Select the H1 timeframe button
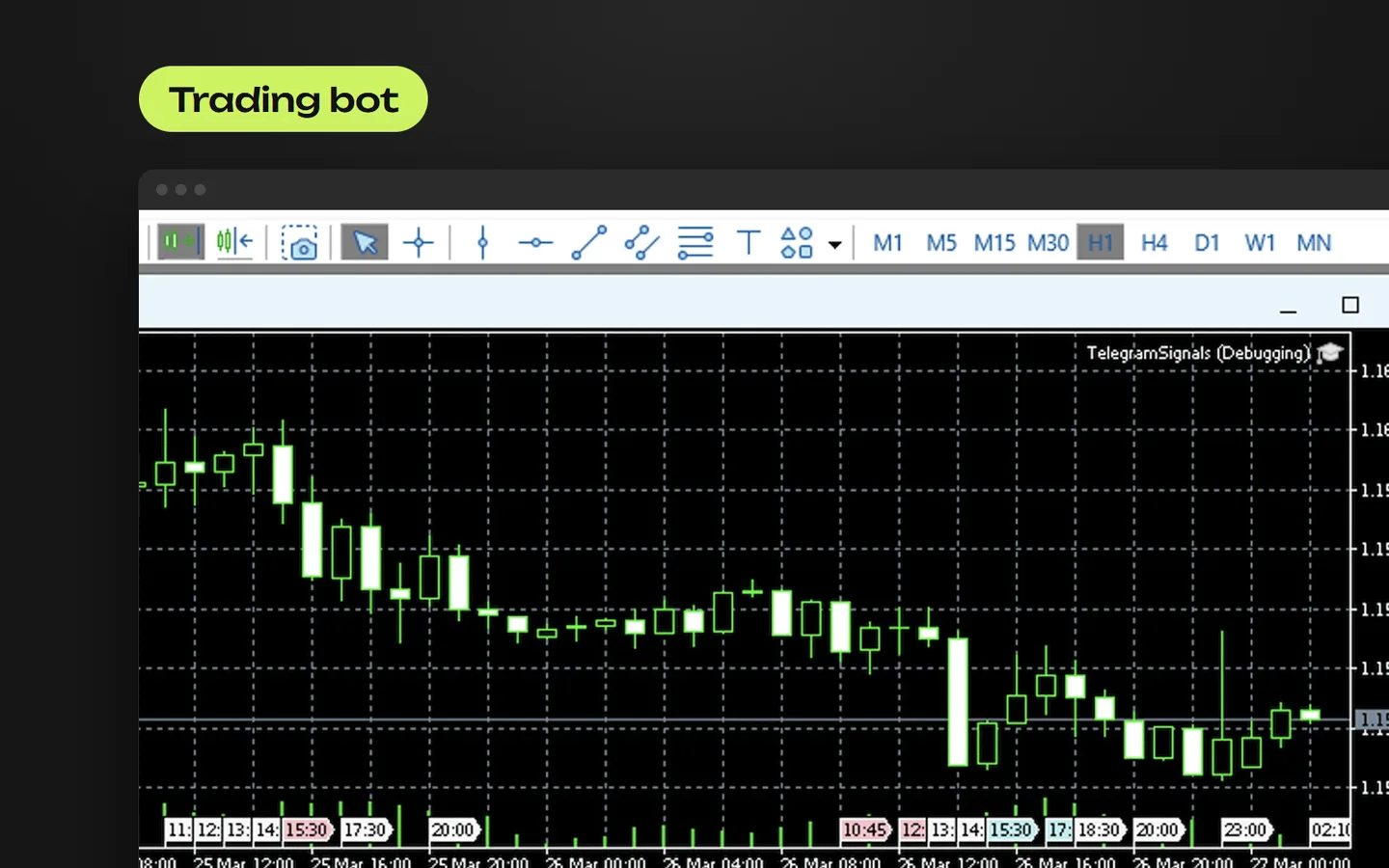 point(1101,242)
